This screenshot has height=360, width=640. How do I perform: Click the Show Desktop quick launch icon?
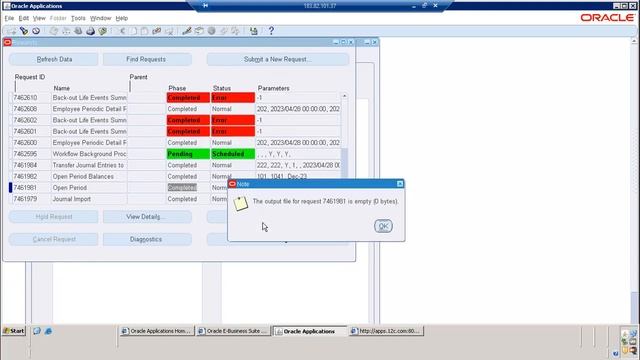(37, 331)
